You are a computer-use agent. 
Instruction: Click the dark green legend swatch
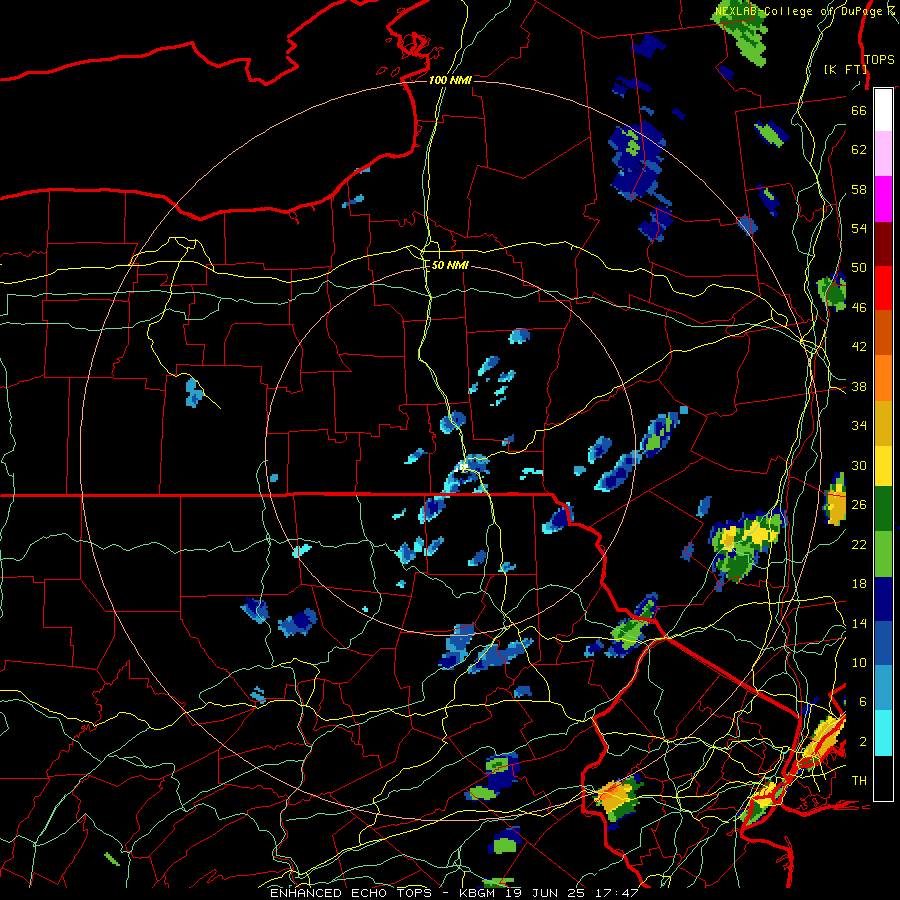883,509
